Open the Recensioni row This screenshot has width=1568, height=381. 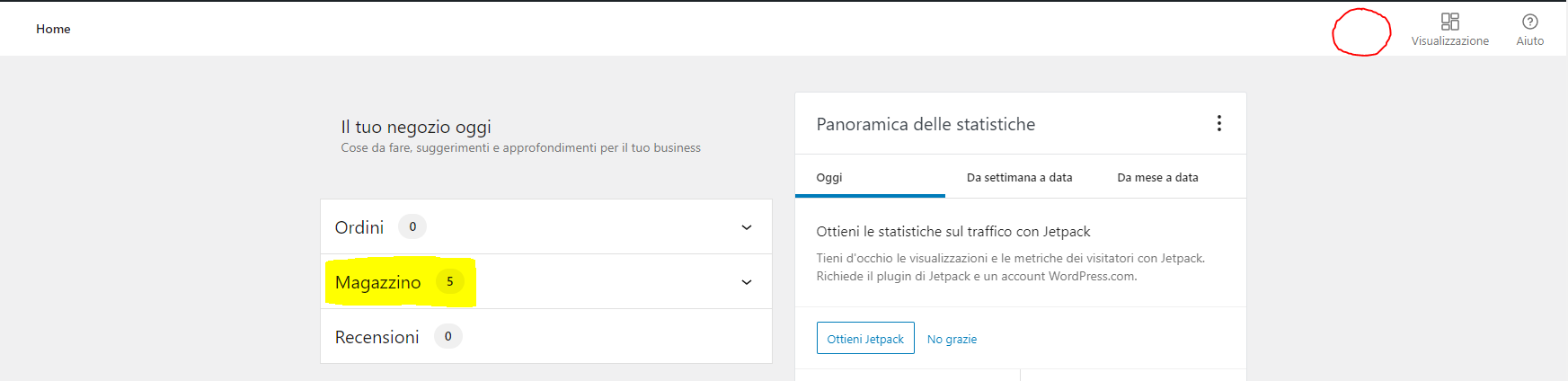[546, 336]
